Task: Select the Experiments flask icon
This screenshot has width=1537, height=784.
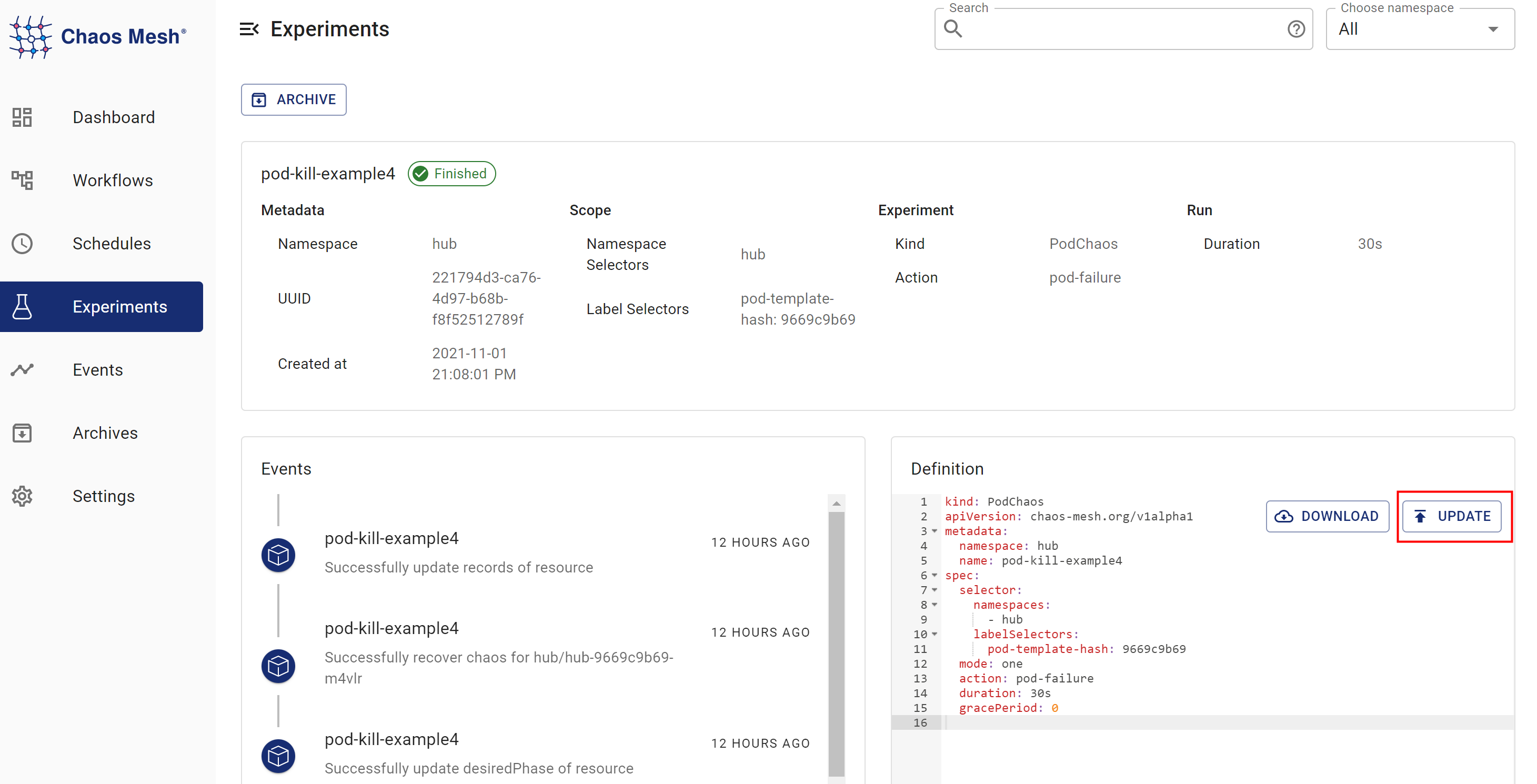Action: point(22,307)
